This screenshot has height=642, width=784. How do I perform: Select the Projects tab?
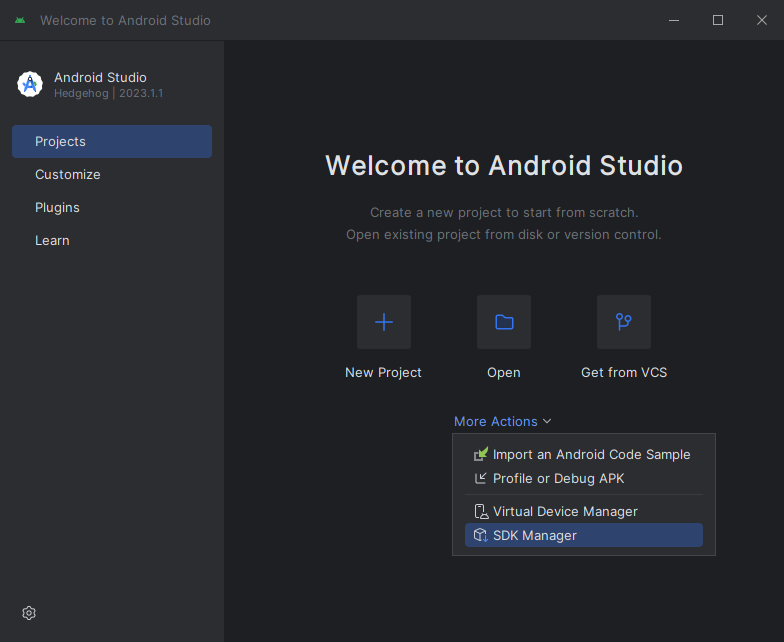point(112,142)
